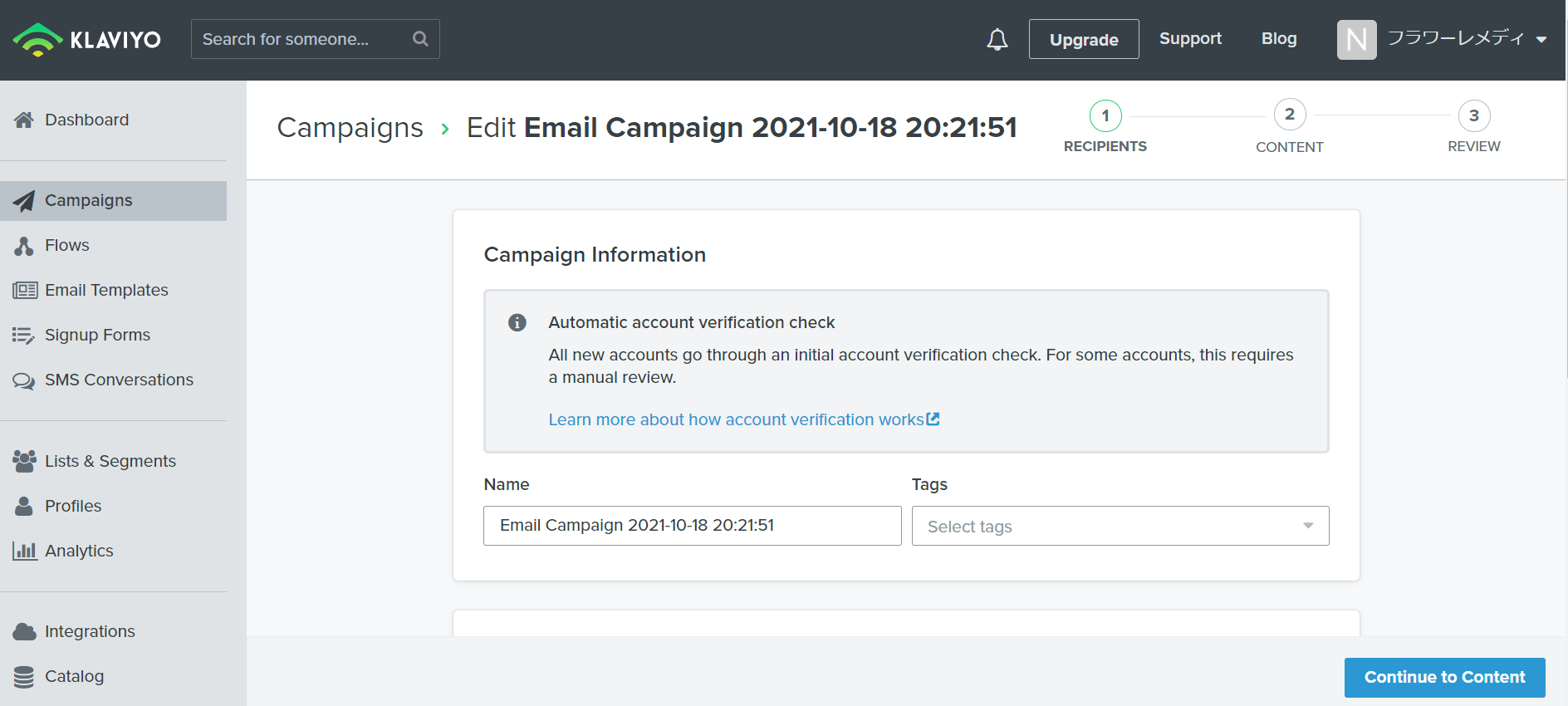1568x706 pixels.
Task: Select step 1 Recipients
Action: pyautogui.click(x=1105, y=127)
